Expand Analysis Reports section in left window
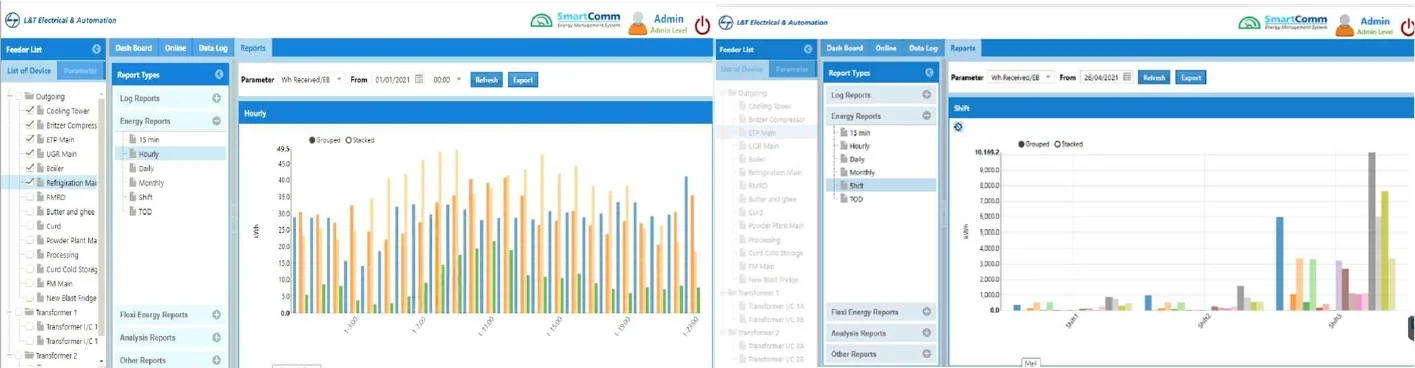The image size is (1415, 368). [216, 338]
